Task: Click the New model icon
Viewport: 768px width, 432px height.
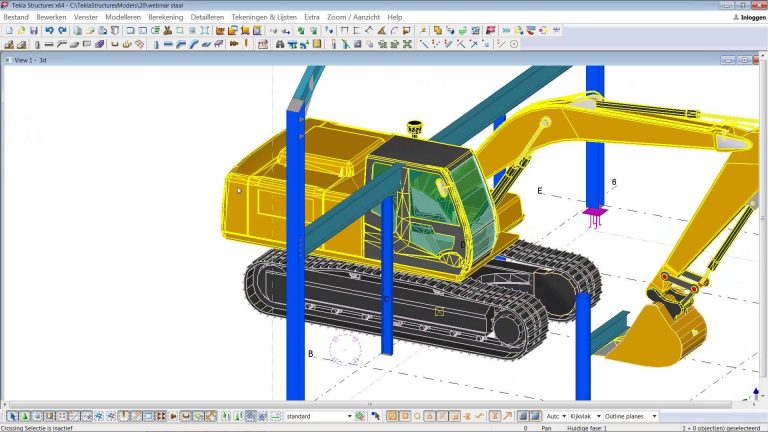Action: pos(8,31)
